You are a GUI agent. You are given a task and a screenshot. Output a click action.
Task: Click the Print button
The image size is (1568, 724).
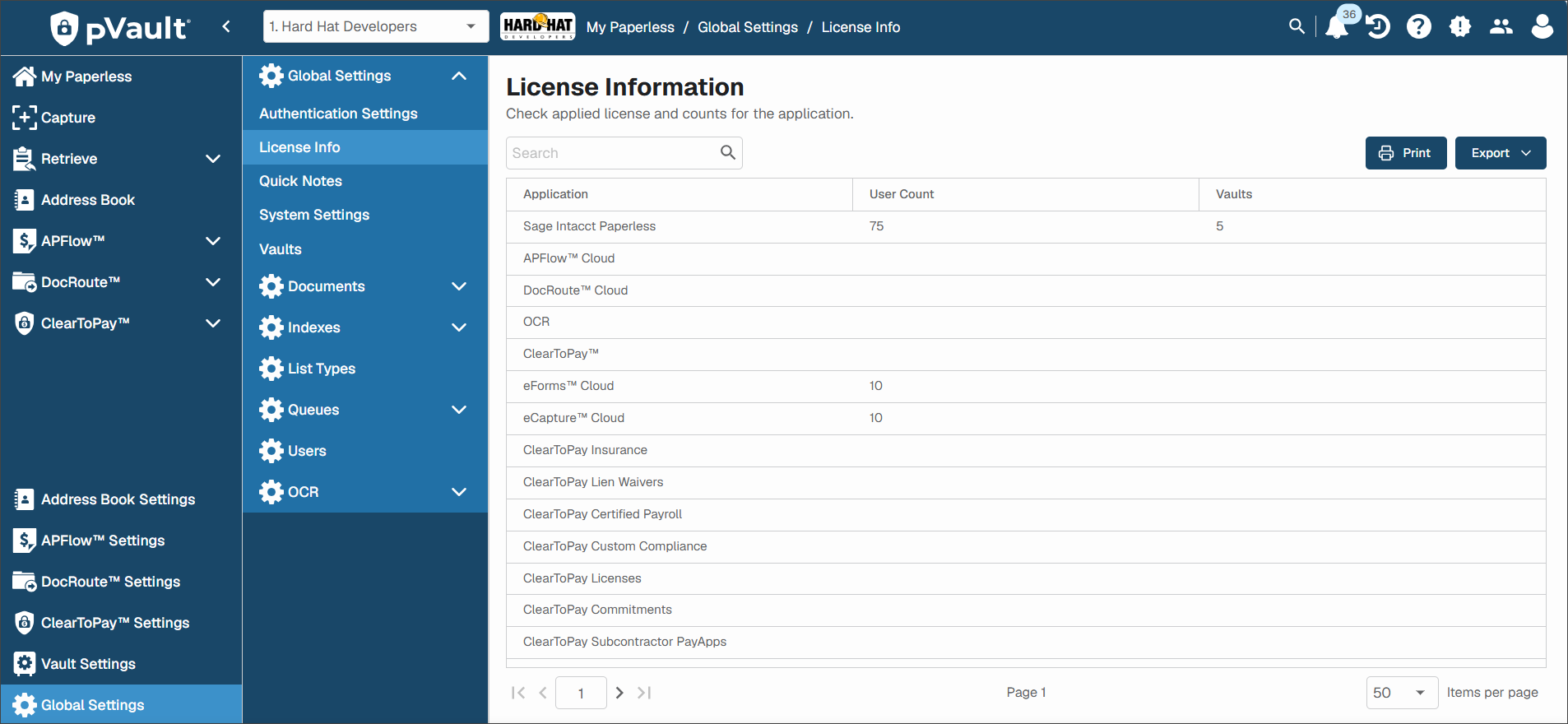tap(1406, 153)
